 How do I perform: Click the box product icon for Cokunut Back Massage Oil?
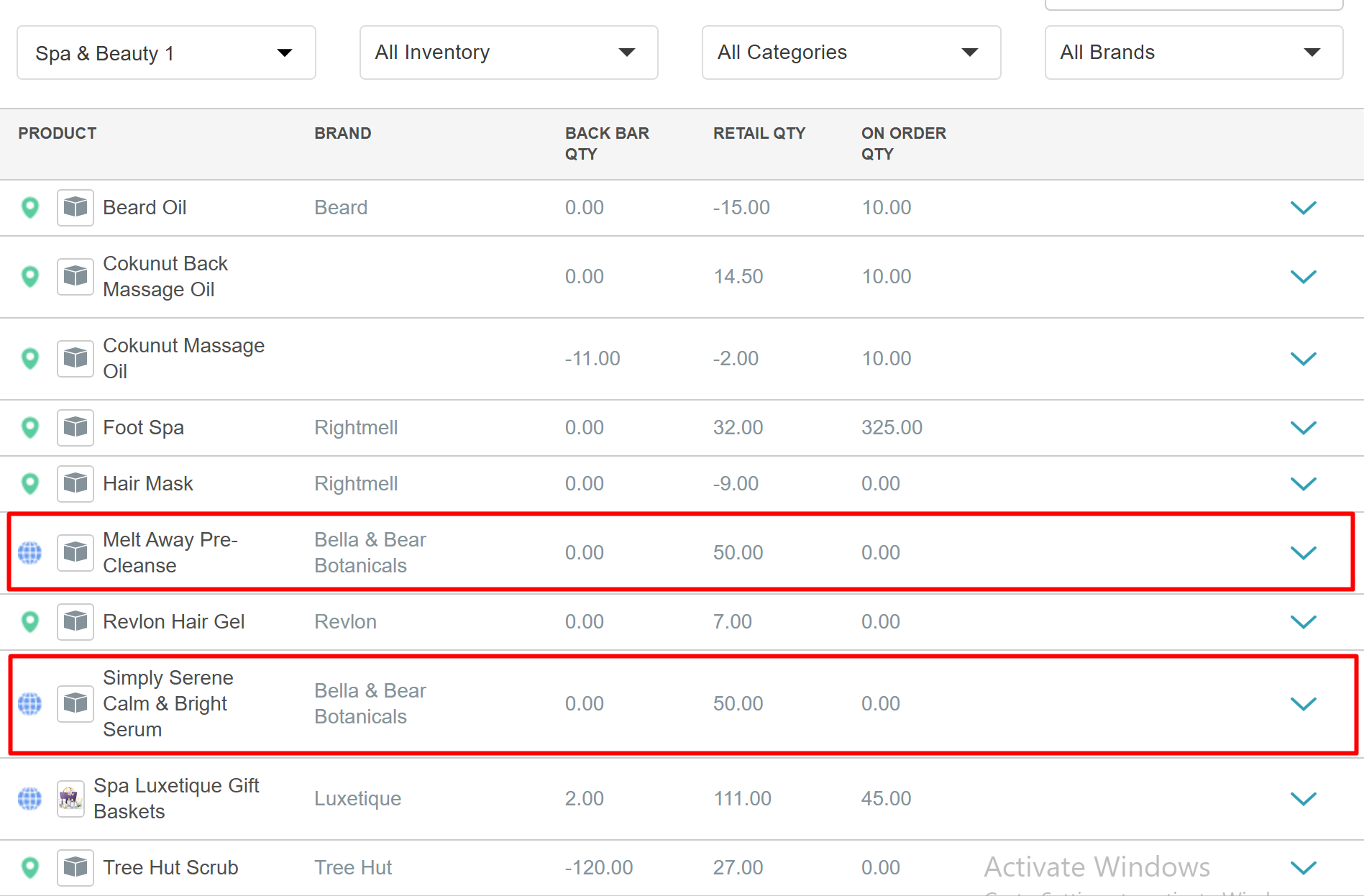pos(75,277)
